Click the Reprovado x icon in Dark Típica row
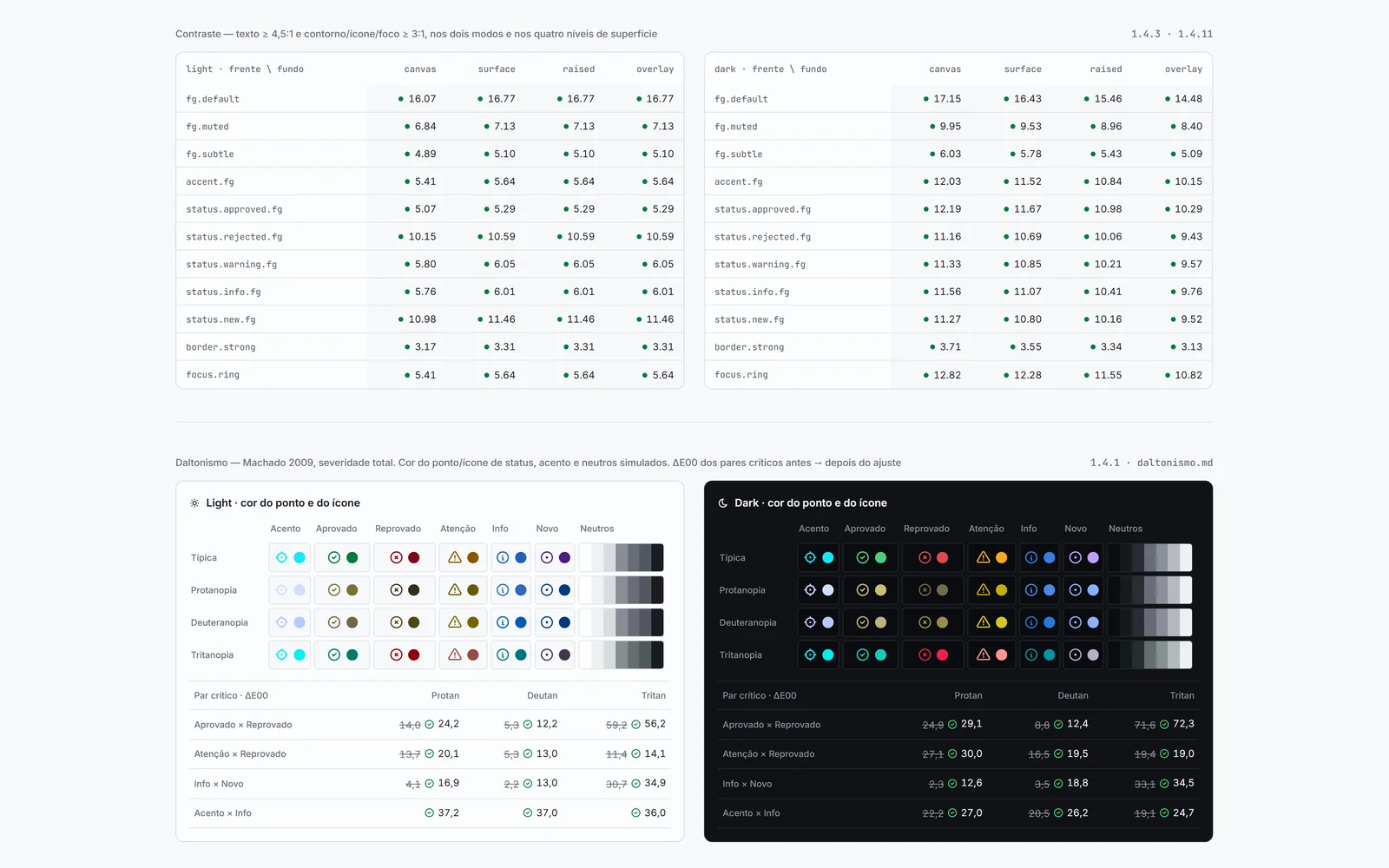This screenshot has height=868, width=1389. click(925, 557)
